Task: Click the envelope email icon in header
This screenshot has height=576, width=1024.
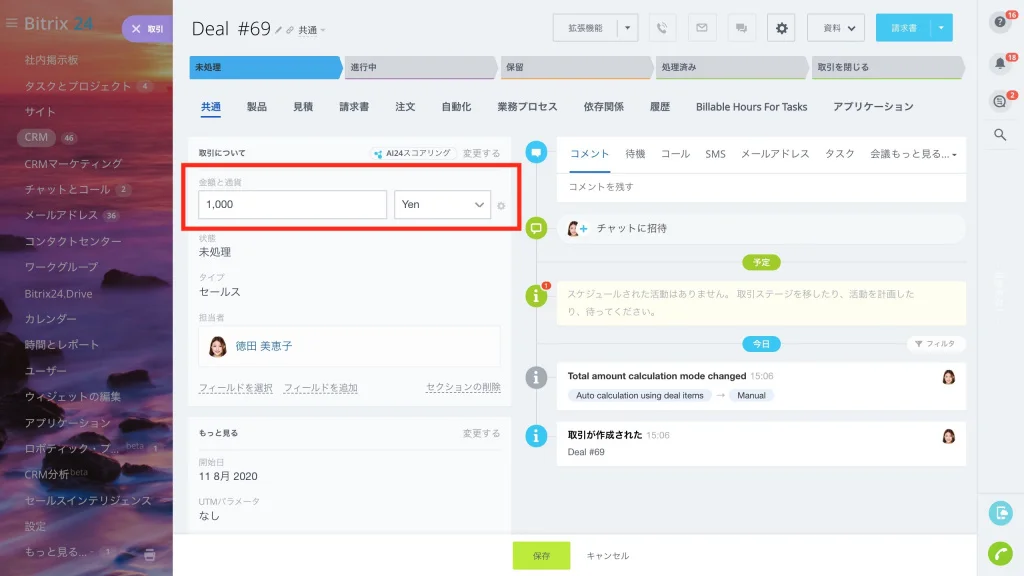Action: coord(701,28)
